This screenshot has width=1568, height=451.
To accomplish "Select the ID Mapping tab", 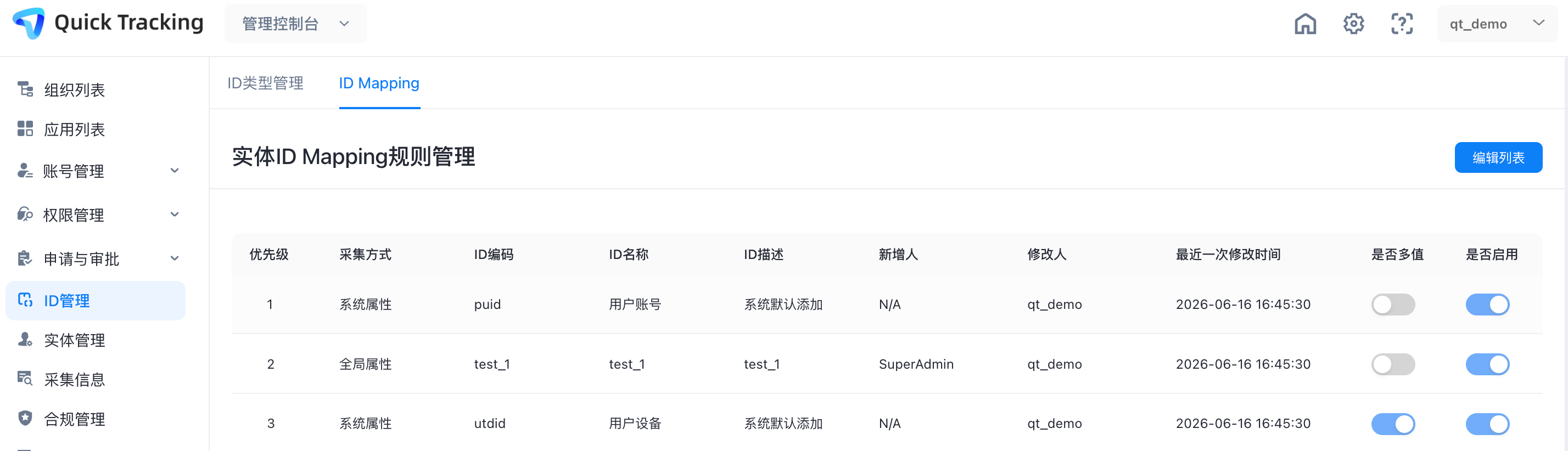I will [379, 83].
